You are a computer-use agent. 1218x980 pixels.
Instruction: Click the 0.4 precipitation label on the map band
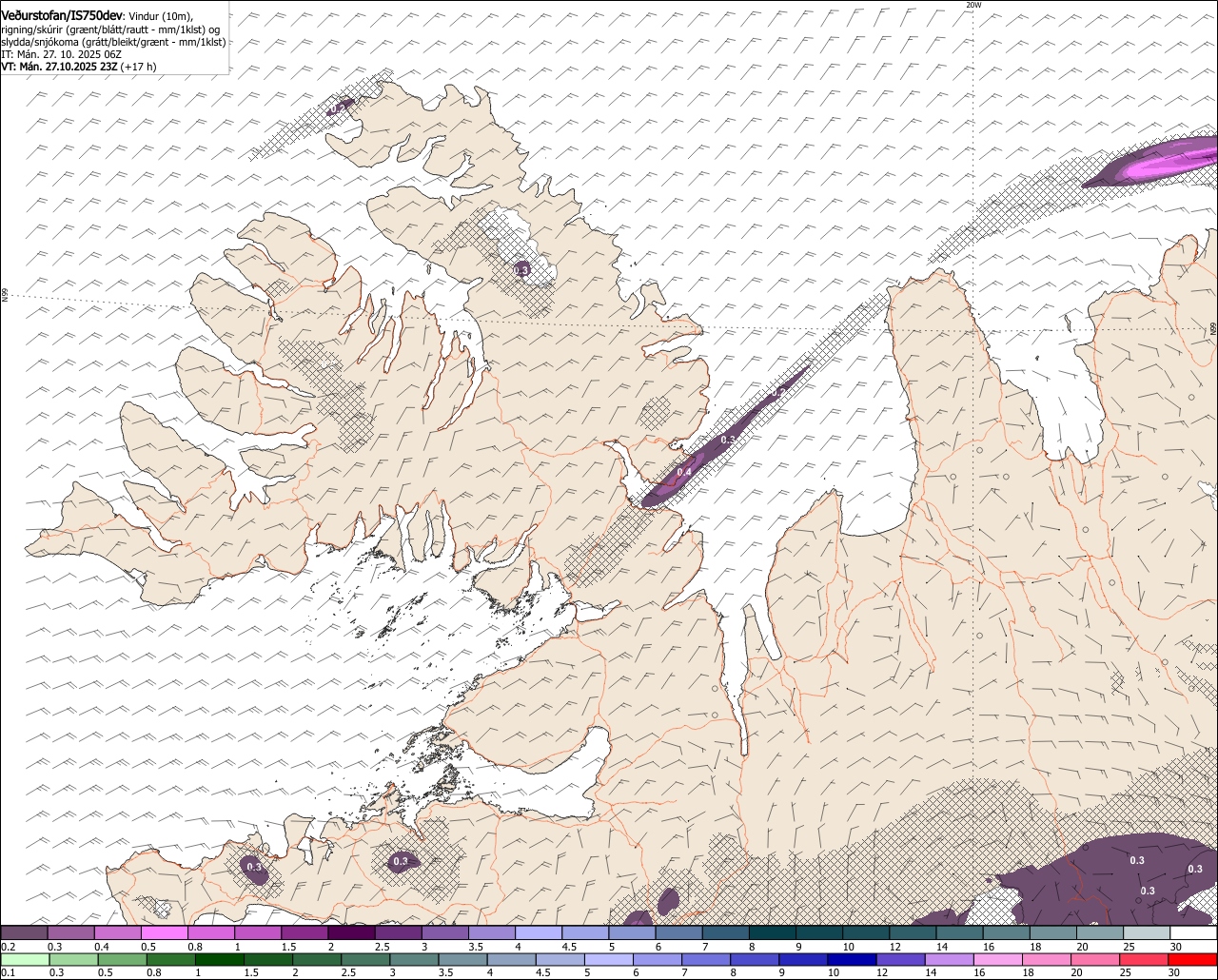coord(684,472)
